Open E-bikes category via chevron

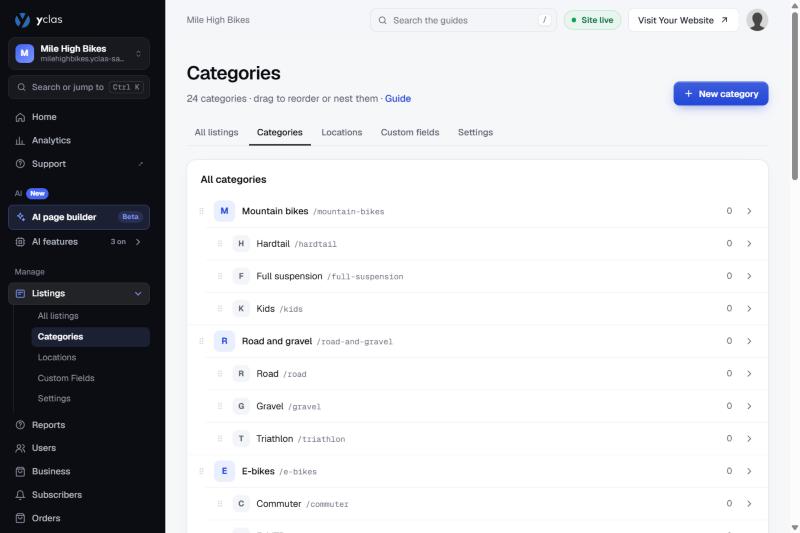[x=749, y=471]
